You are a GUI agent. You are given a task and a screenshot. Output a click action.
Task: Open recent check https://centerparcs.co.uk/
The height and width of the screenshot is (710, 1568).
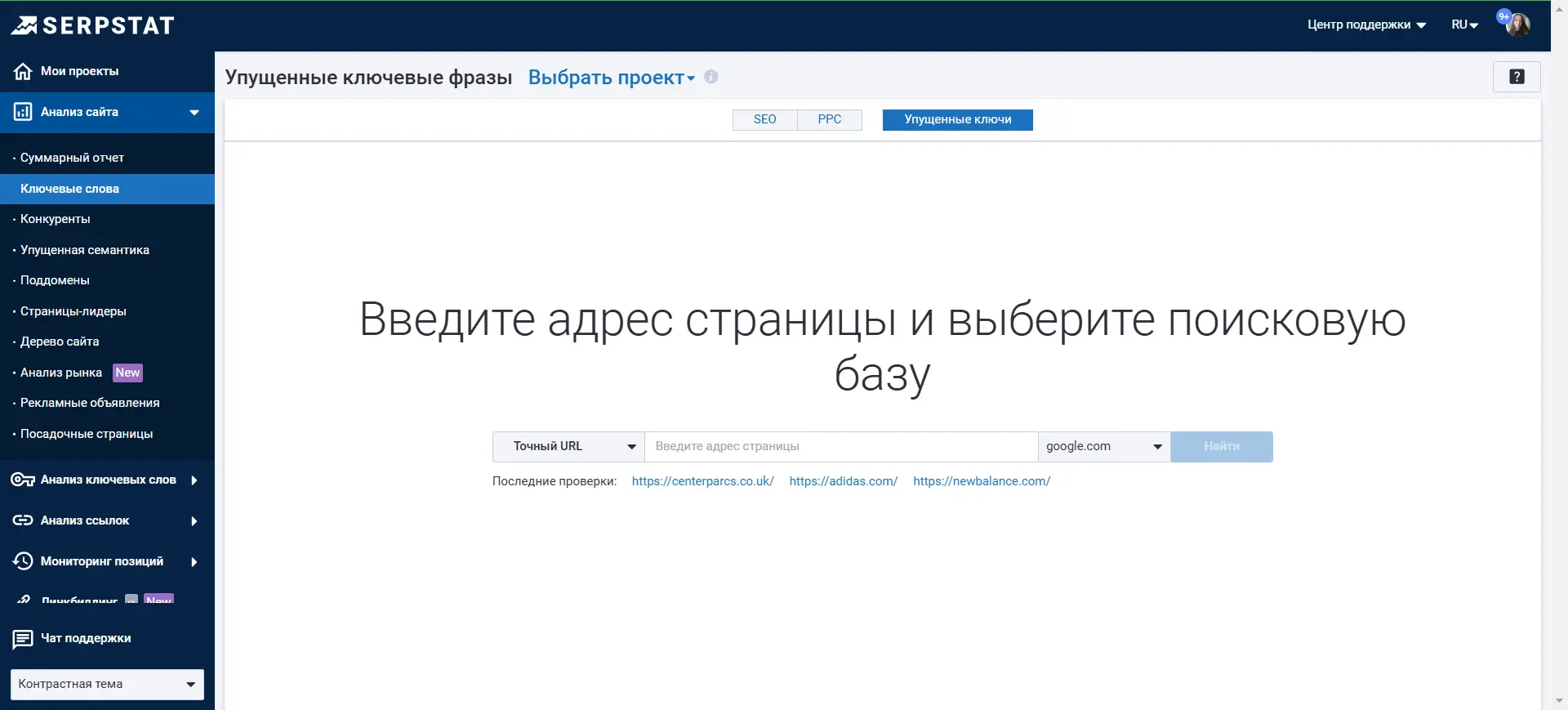coord(702,481)
